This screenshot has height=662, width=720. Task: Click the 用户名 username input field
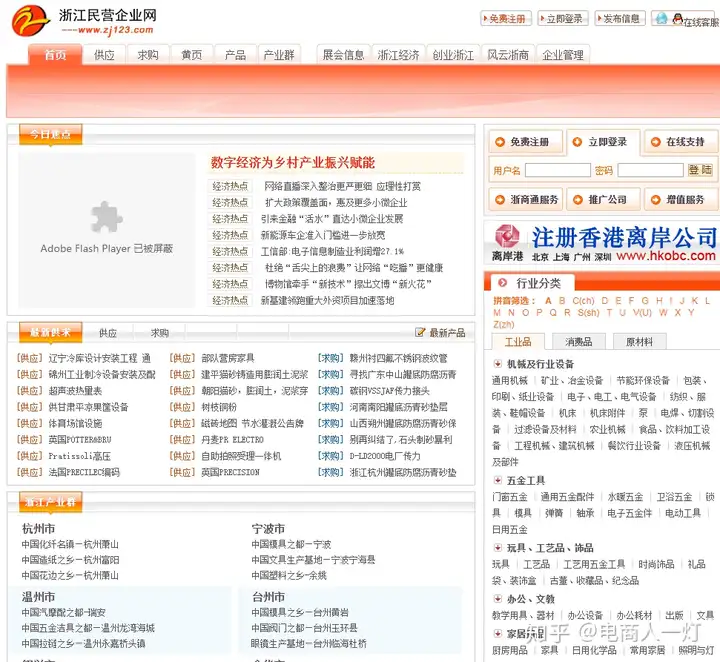[x=557, y=170]
